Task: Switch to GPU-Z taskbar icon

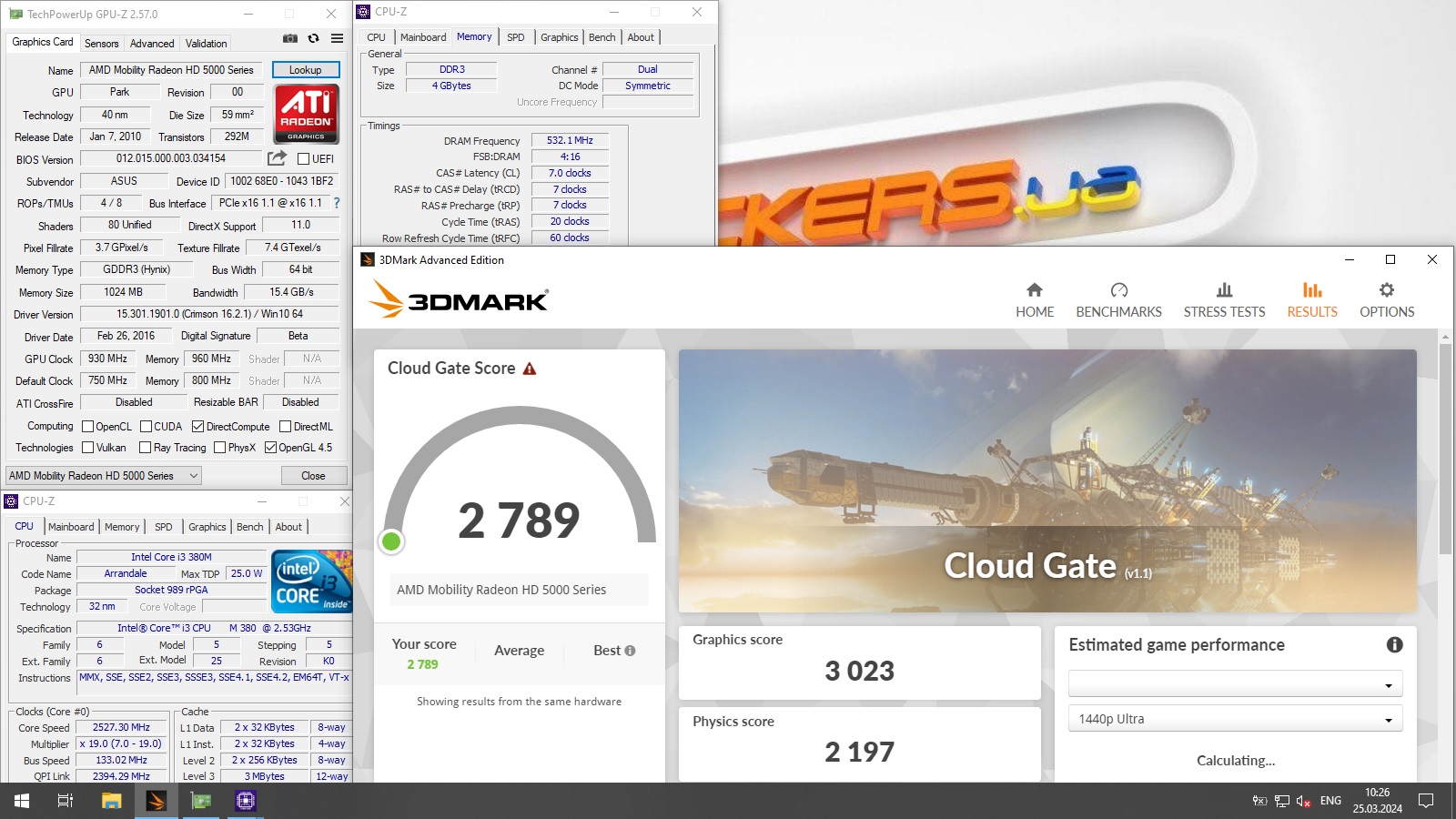Action: pyautogui.click(x=200, y=801)
